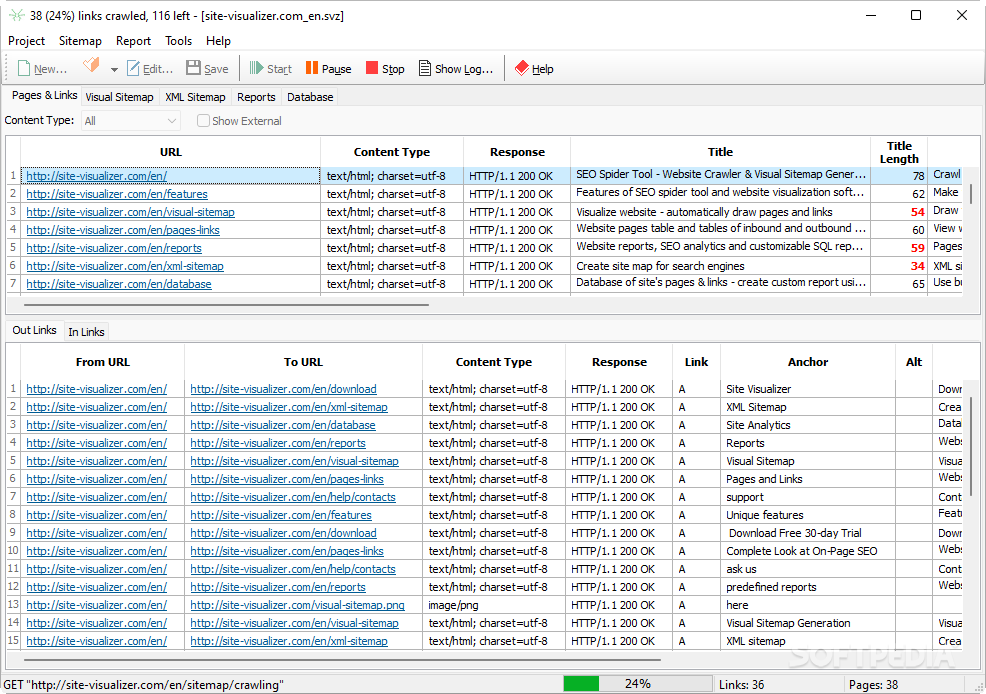Pause the crawl via the Pause icon

(x=312, y=68)
